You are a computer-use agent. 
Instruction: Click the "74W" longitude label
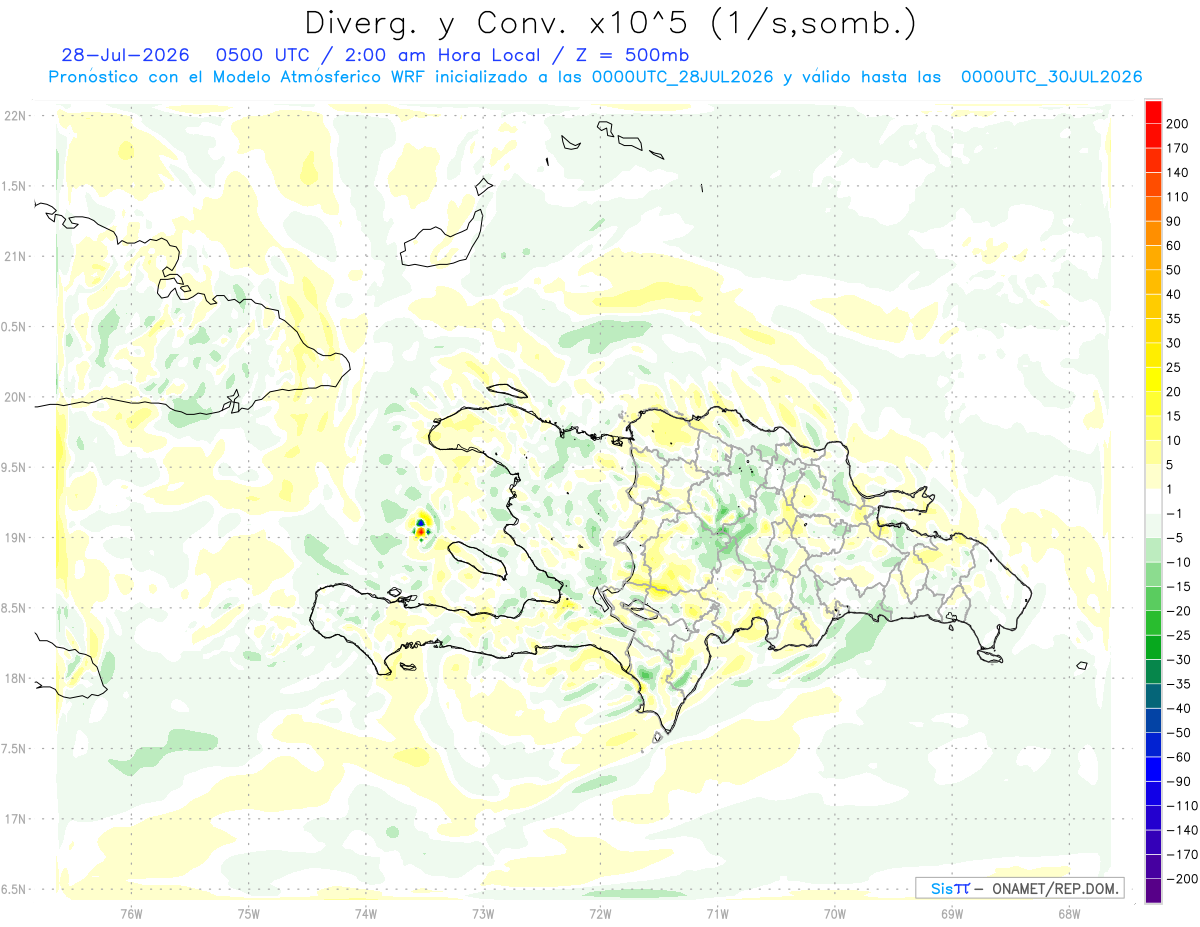tap(366, 913)
